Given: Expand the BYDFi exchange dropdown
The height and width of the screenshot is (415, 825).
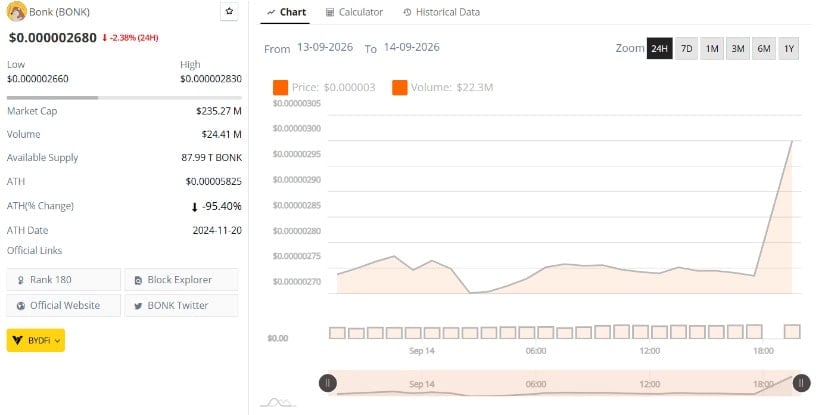Looking at the screenshot, I should click(36, 340).
